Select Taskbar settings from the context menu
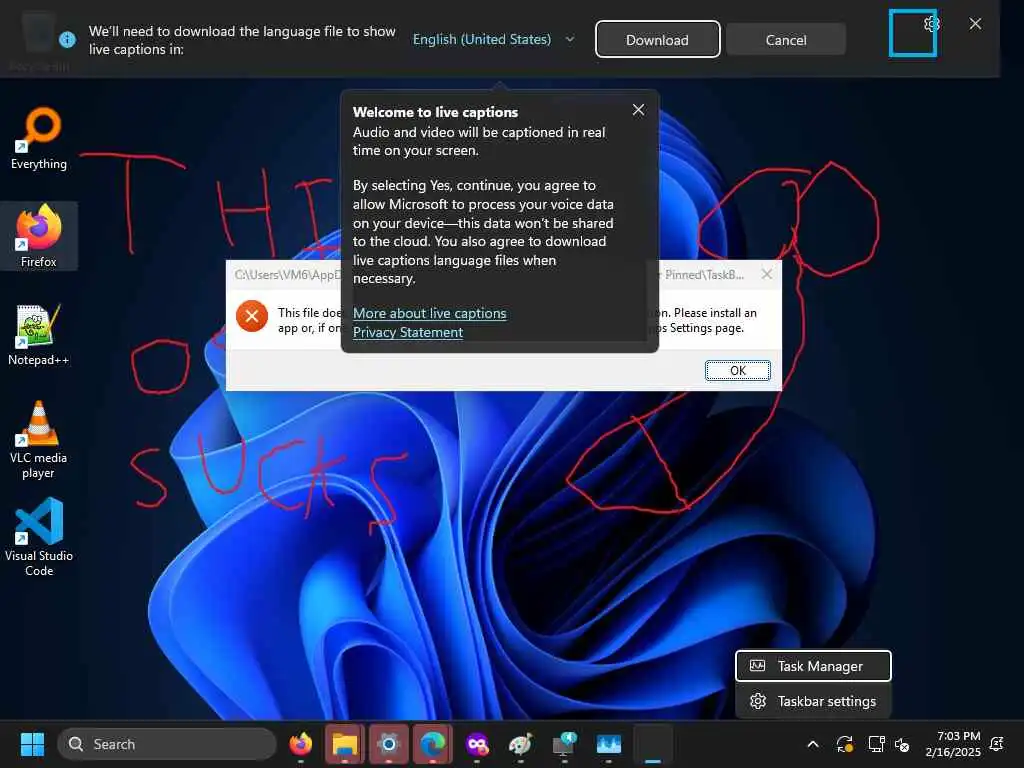Image resolution: width=1024 pixels, height=768 pixels. pos(813,701)
